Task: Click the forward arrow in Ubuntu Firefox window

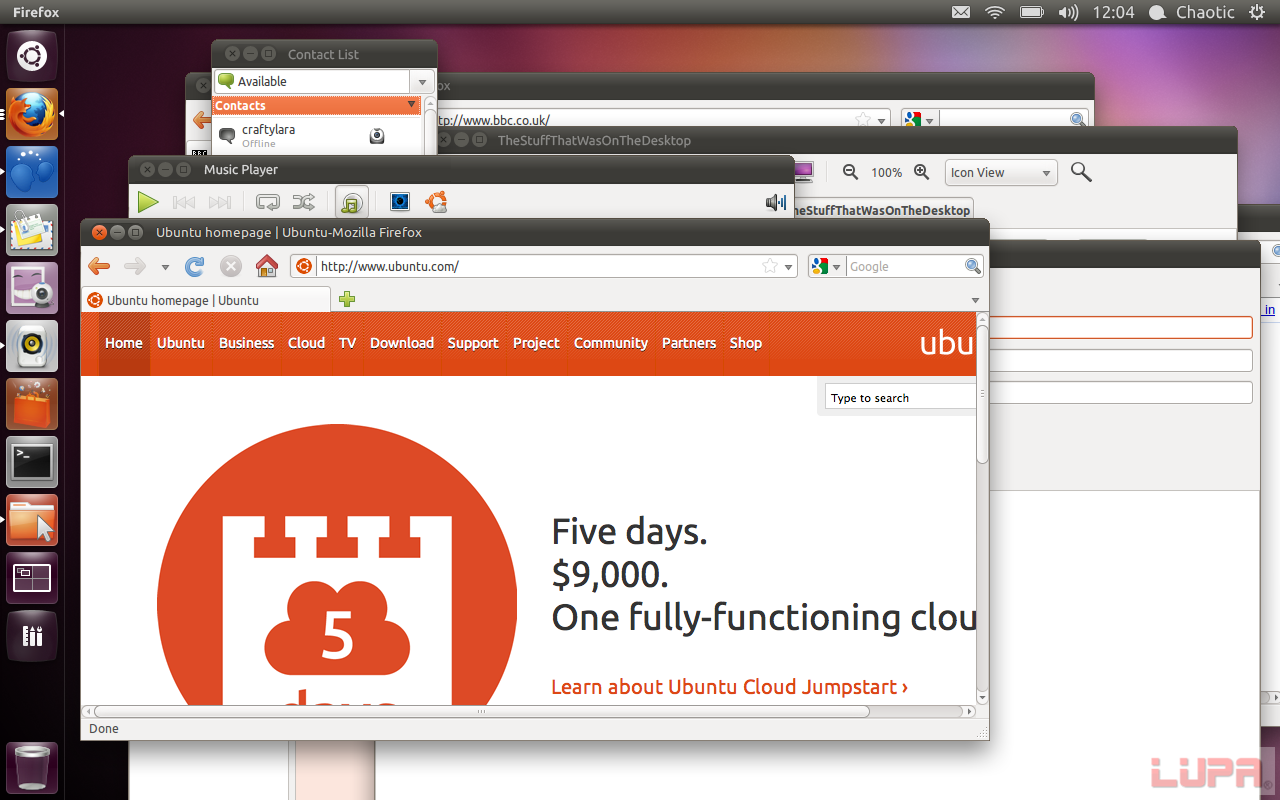Action: pyautogui.click(x=135, y=266)
